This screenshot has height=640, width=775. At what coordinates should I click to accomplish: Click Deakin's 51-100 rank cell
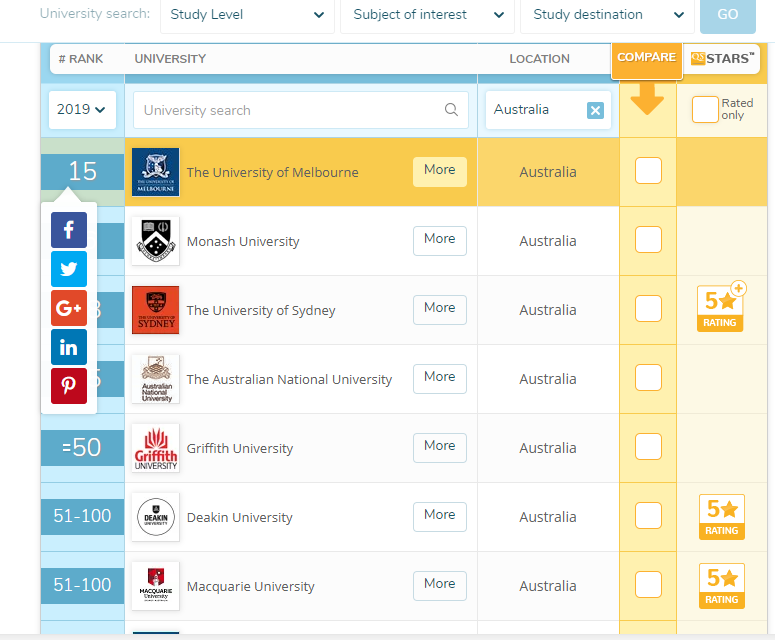click(83, 516)
